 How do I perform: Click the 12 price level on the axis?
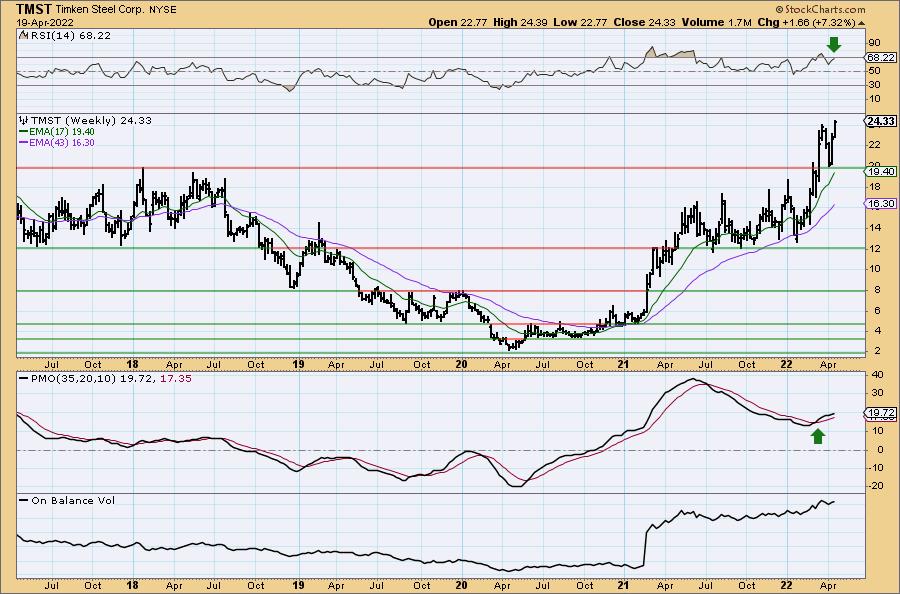[x=874, y=248]
